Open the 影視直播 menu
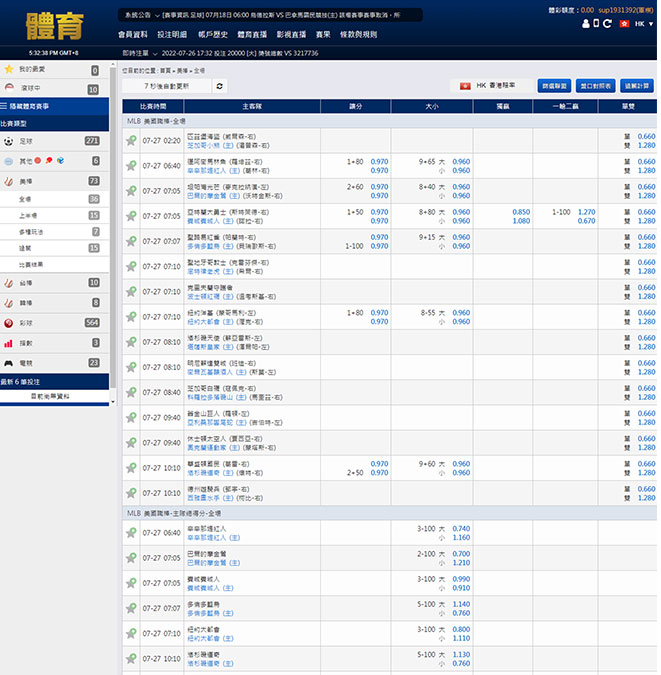The width and height of the screenshot is (661, 675). [x=291, y=34]
